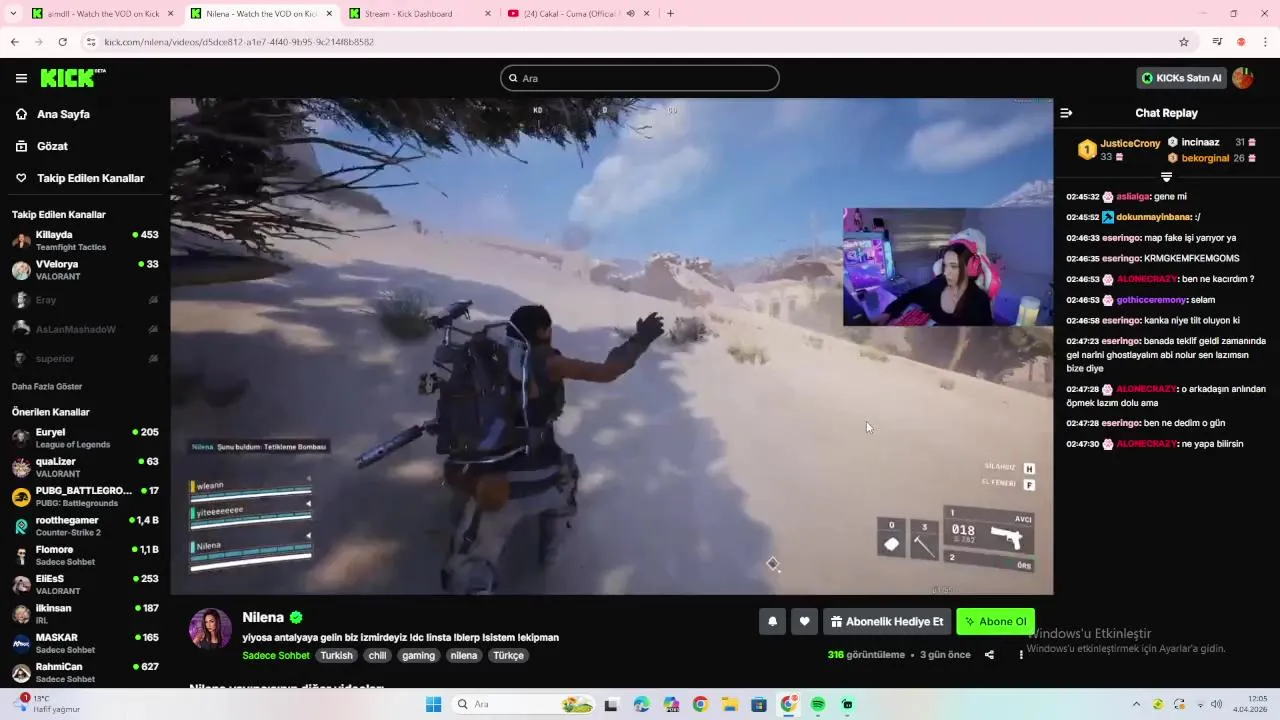This screenshot has width=1280, height=720.
Task: Collapse the Chat Replay panel
Action: click(1066, 113)
